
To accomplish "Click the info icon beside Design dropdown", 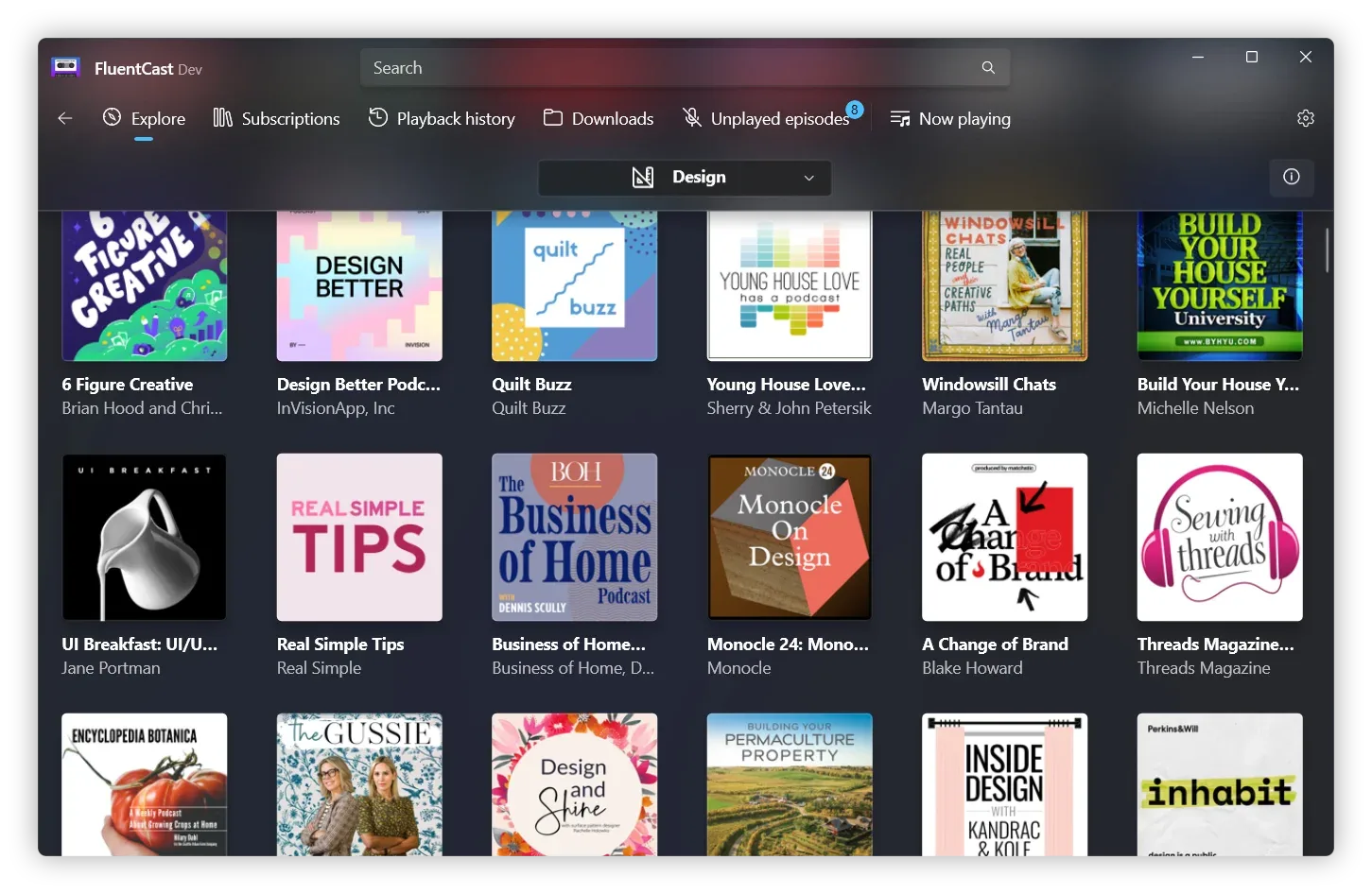I will coord(1291,177).
